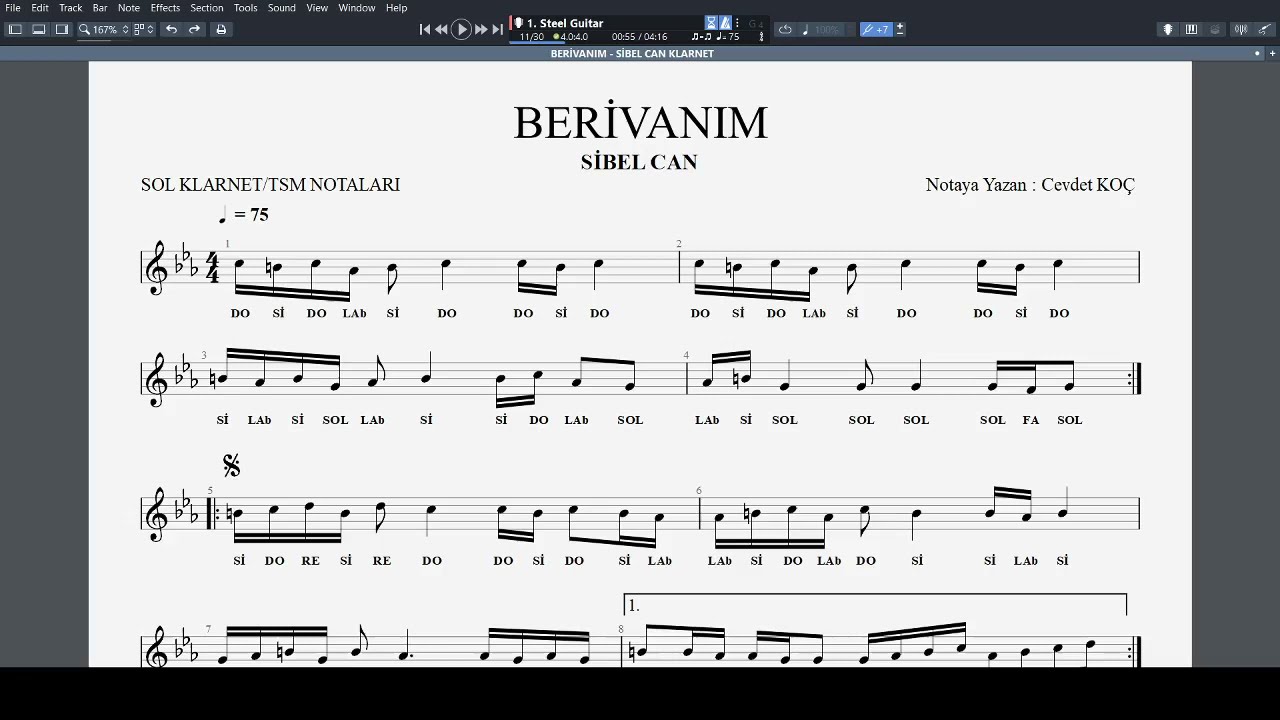Image resolution: width=1280 pixels, height=720 pixels.
Task: Click the BERİVANIM score title
Action: (640, 123)
